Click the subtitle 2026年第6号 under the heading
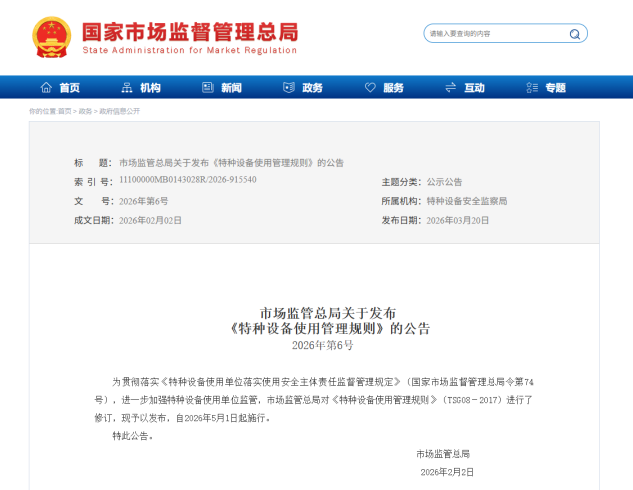The width and height of the screenshot is (633, 490). pyautogui.click(x=323, y=345)
